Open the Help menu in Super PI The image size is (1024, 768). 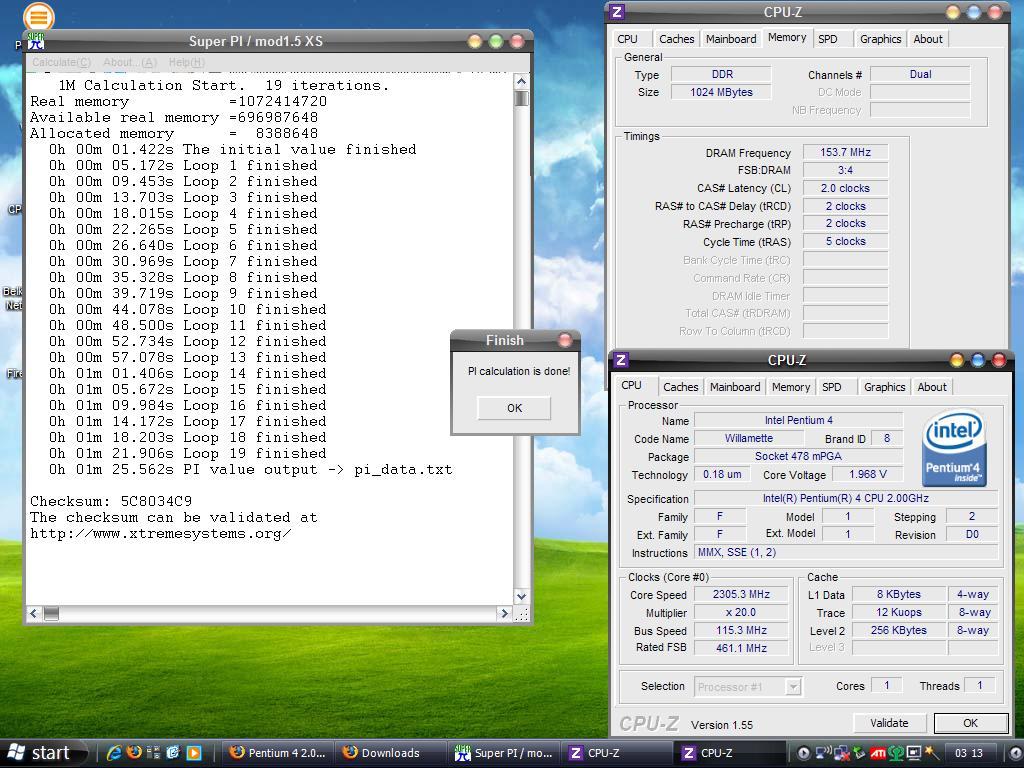coord(187,62)
